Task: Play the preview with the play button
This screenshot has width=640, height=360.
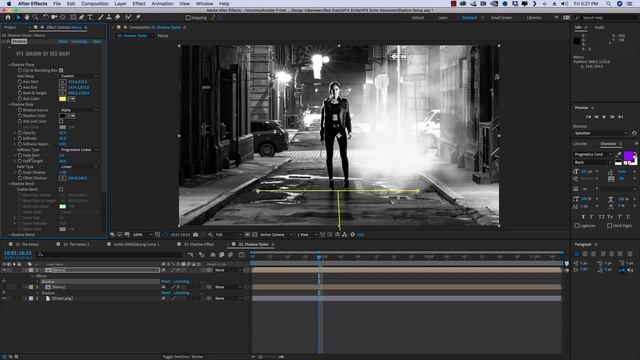Action: tap(604, 117)
